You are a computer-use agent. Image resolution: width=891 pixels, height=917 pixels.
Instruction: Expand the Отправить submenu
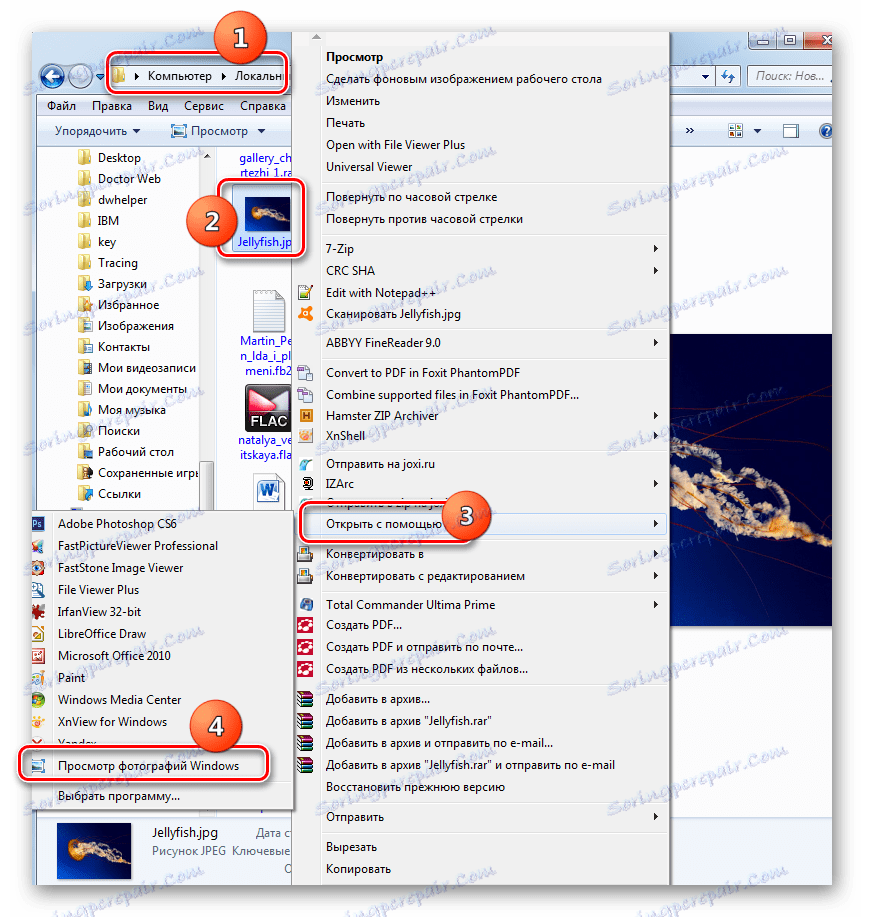click(655, 817)
